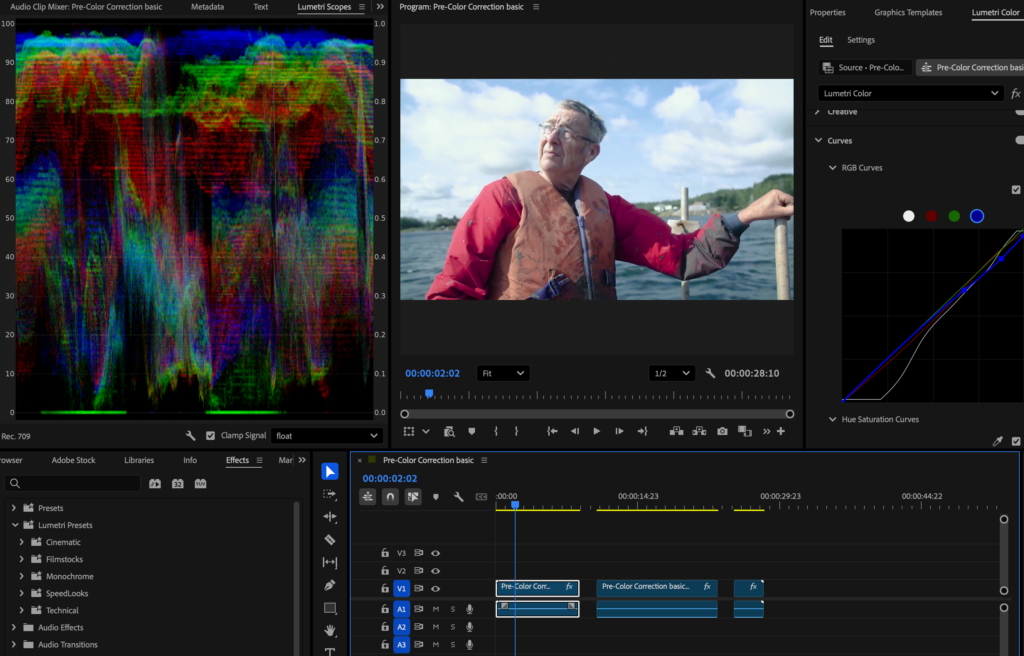Switch to the Libraries tab
Viewport: 1024px width, 656px height.
139,460
